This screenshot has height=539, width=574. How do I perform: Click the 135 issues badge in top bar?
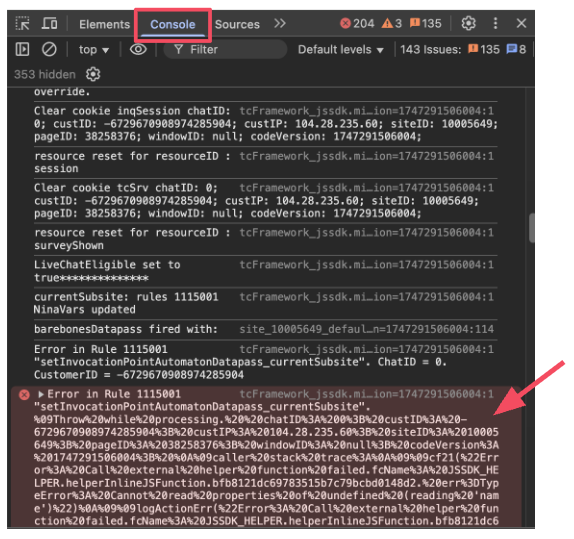tap(425, 23)
